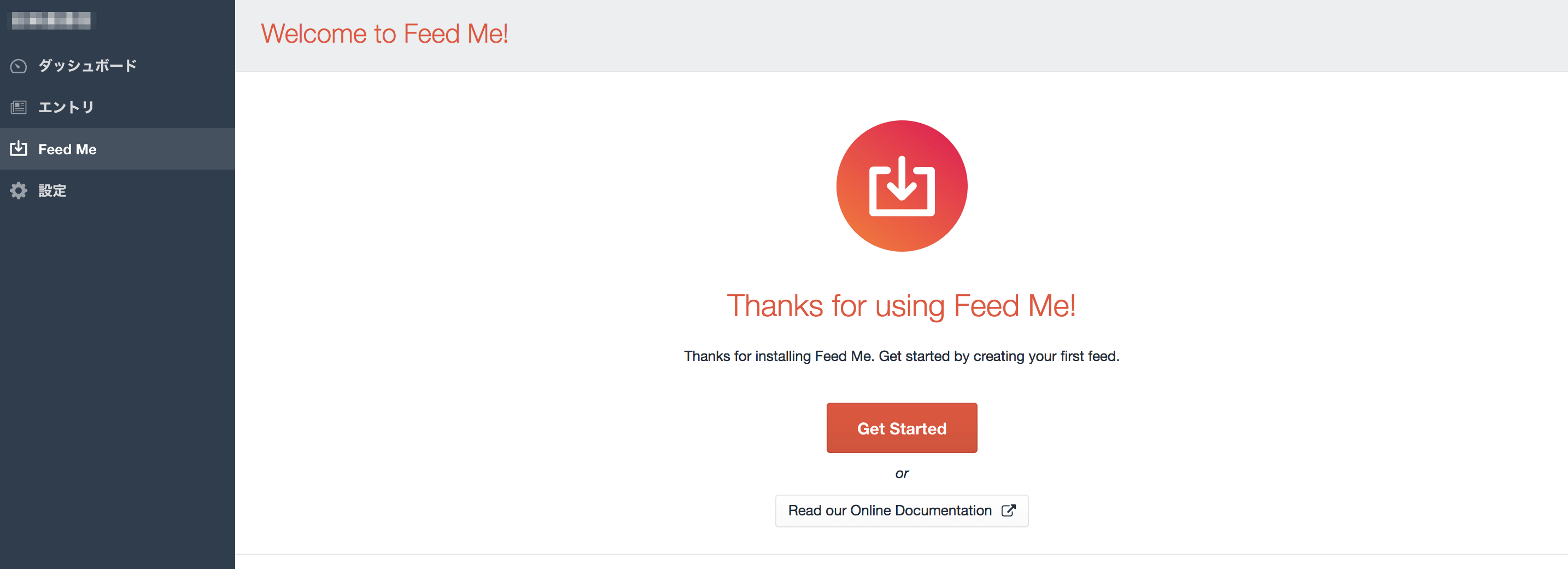Open settings via the gear icon

point(18,190)
